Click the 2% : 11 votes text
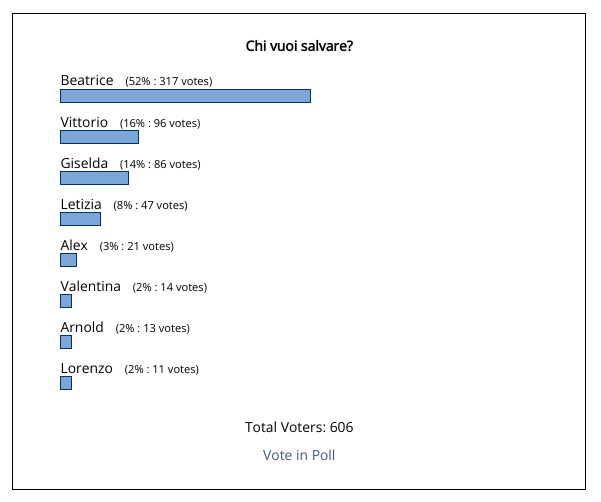 point(161,369)
